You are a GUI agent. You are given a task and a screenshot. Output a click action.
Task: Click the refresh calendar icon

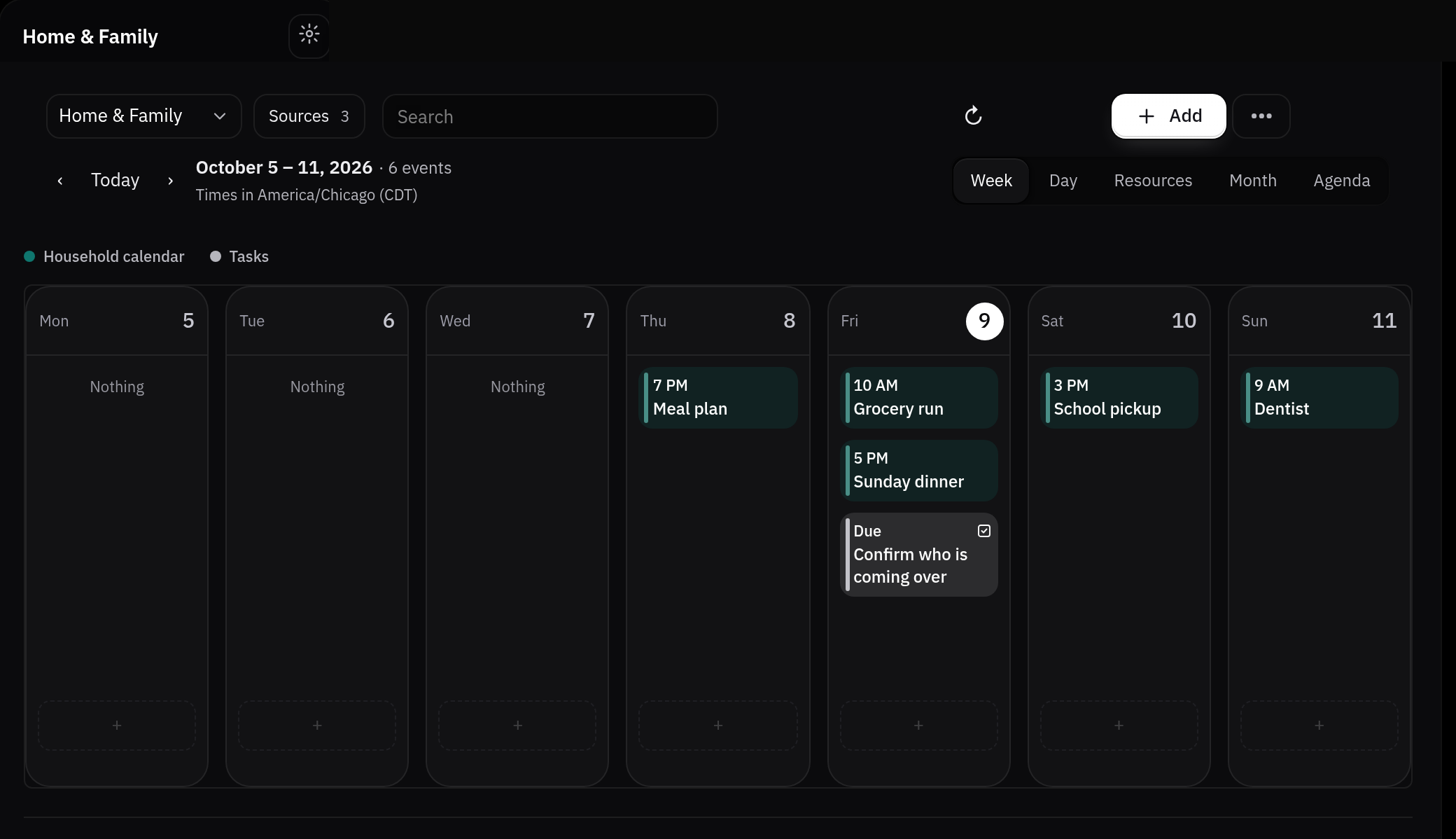pyautogui.click(x=973, y=116)
